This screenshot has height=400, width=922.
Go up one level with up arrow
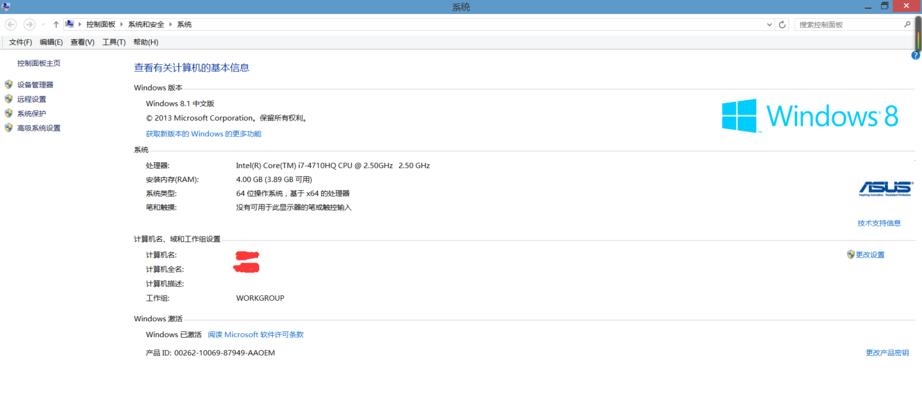coord(56,25)
